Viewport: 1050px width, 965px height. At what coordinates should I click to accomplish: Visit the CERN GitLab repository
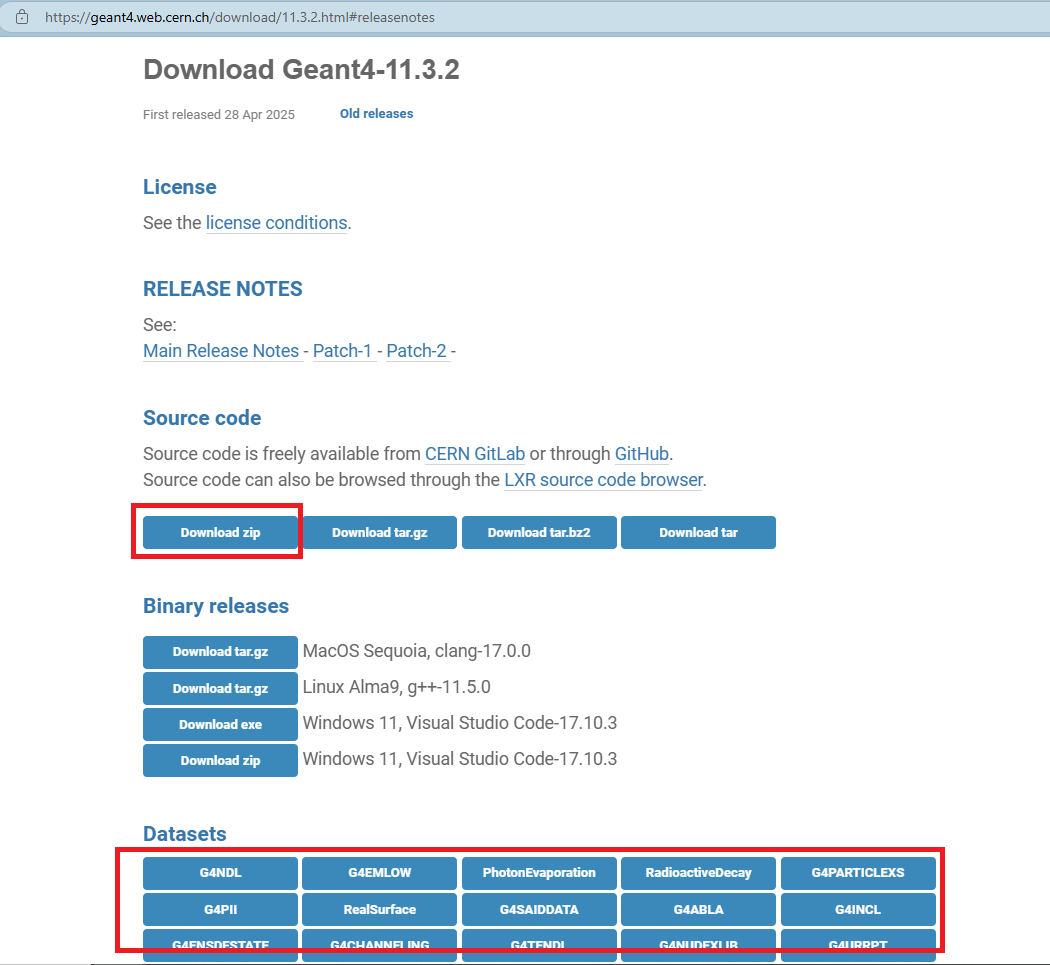pyautogui.click(x=474, y=453)
